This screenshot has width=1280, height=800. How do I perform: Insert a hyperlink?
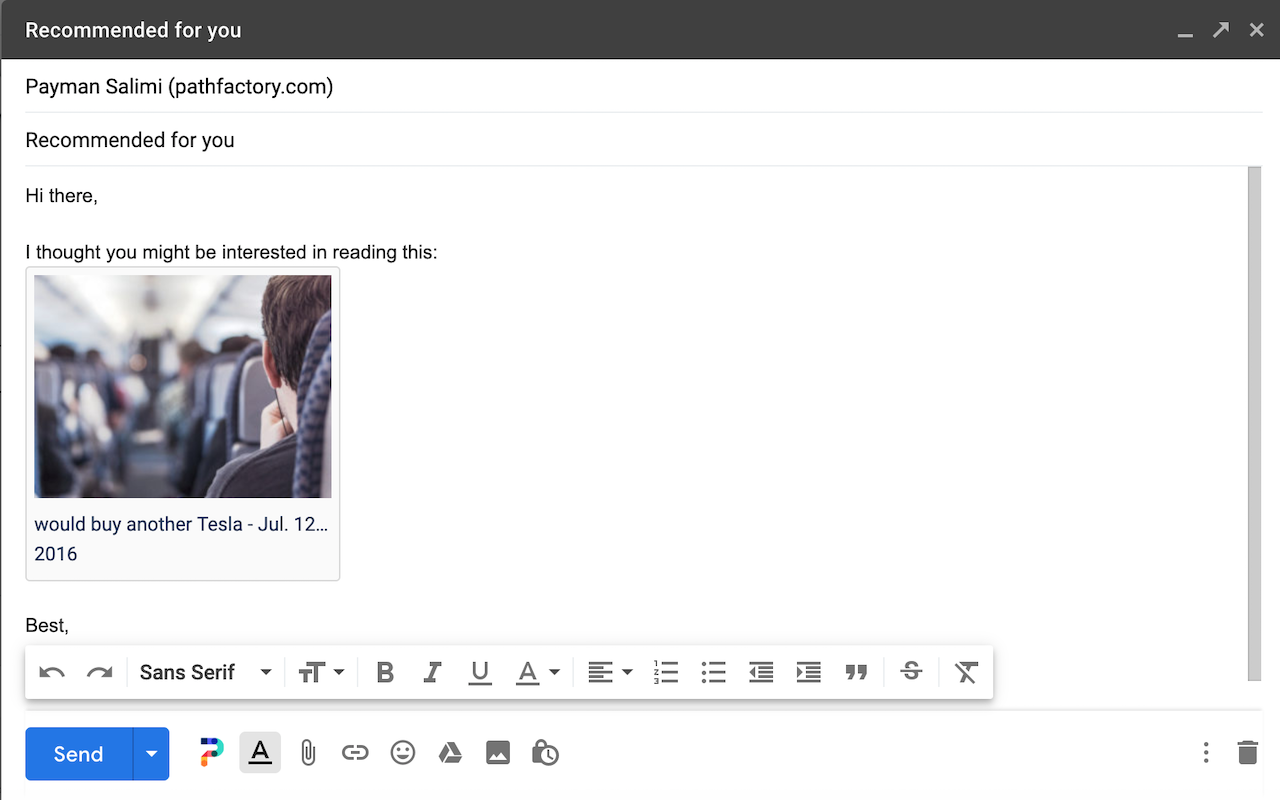(x=356, y=752)
